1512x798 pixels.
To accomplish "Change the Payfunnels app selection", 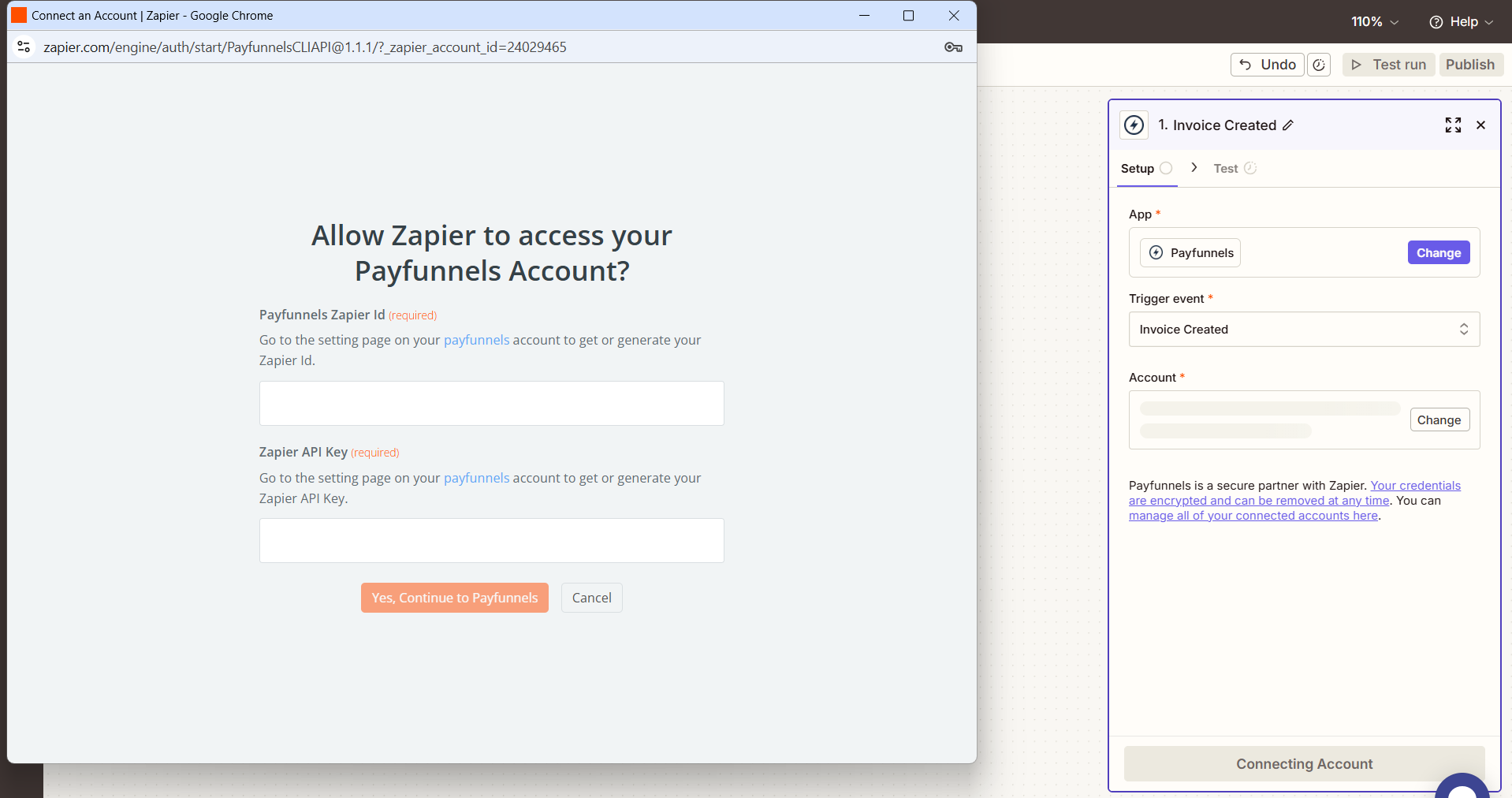I will (1439, 253).
